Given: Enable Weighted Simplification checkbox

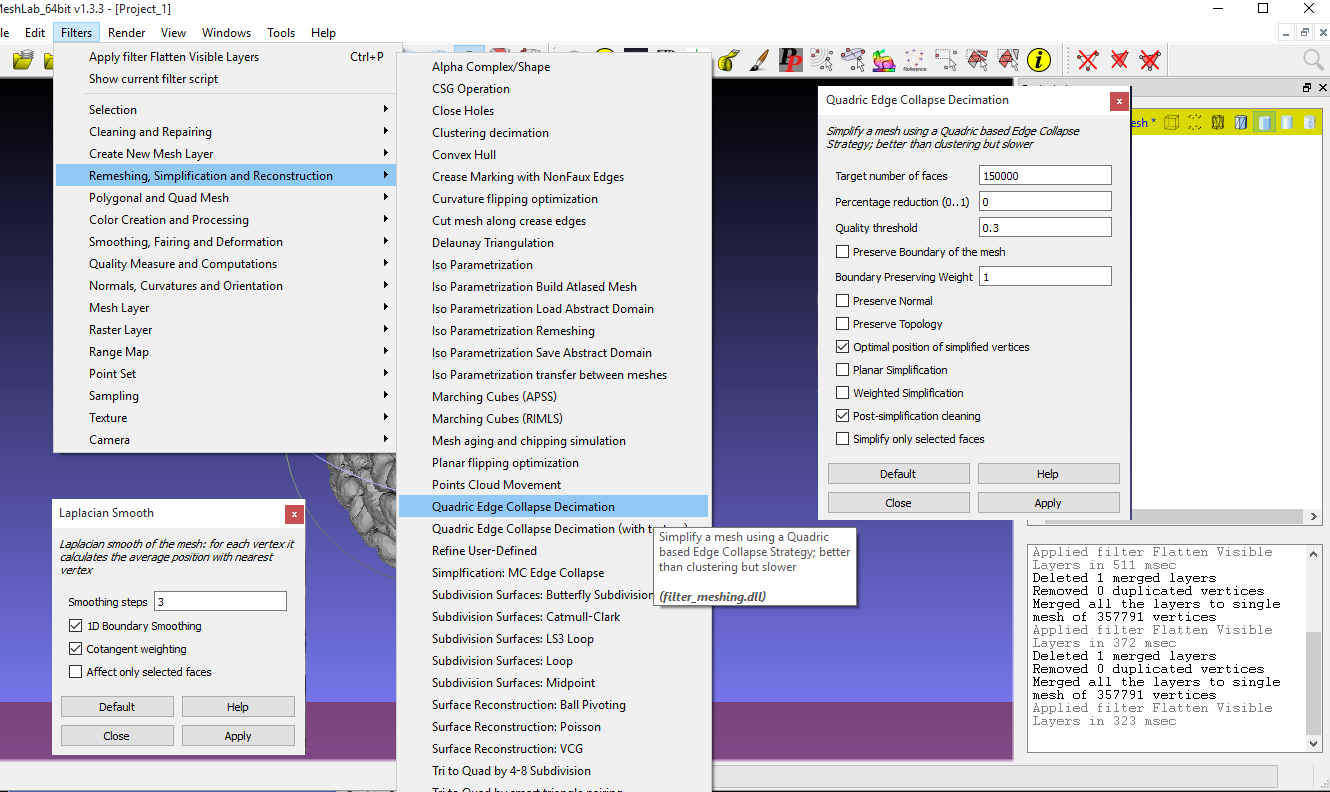Looking at the screenshot, I should point(843,393).
